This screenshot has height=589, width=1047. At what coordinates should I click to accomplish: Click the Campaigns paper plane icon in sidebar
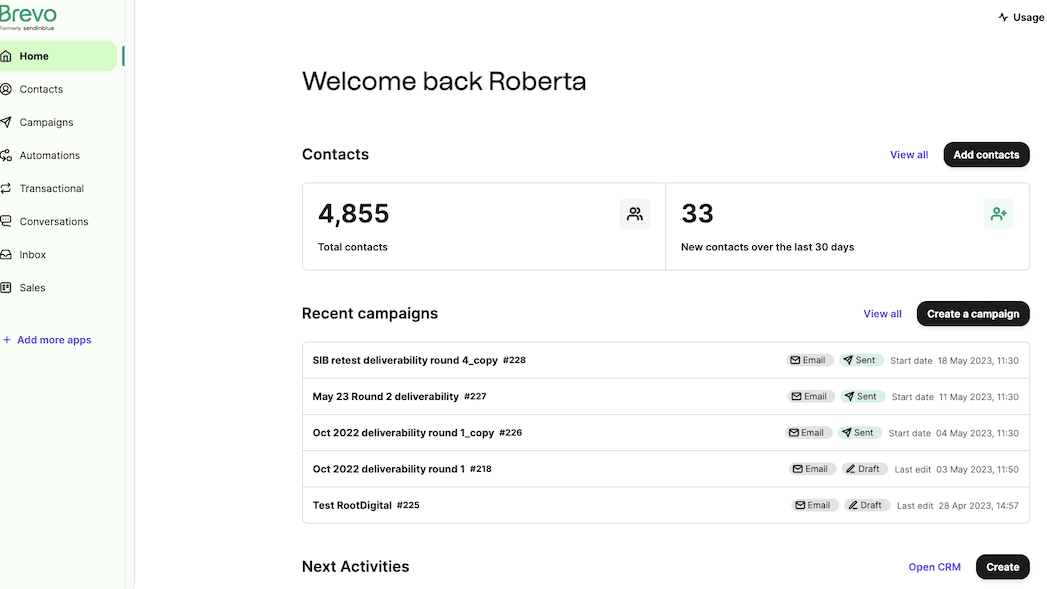(x=6, y=122)
